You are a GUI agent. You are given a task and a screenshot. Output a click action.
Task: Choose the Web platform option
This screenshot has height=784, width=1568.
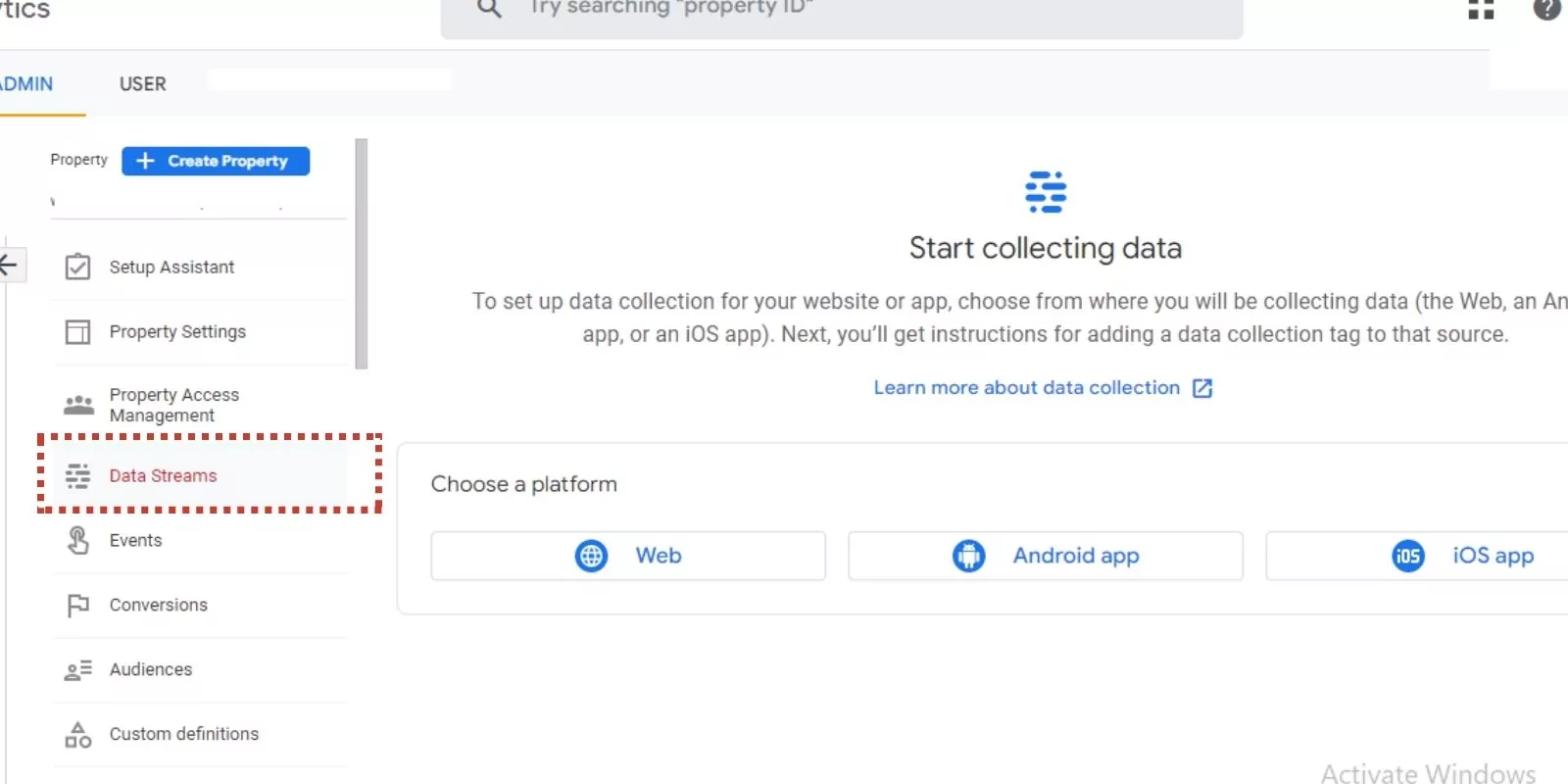pos(628,556)
